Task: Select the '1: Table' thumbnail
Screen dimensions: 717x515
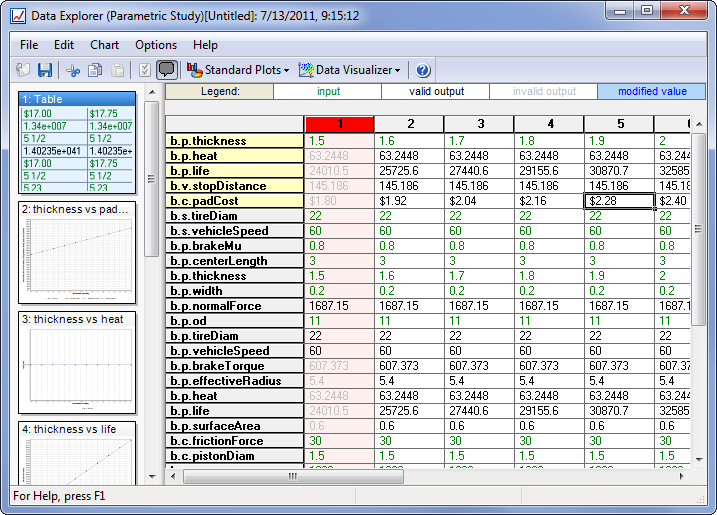Action: point(78,141)
